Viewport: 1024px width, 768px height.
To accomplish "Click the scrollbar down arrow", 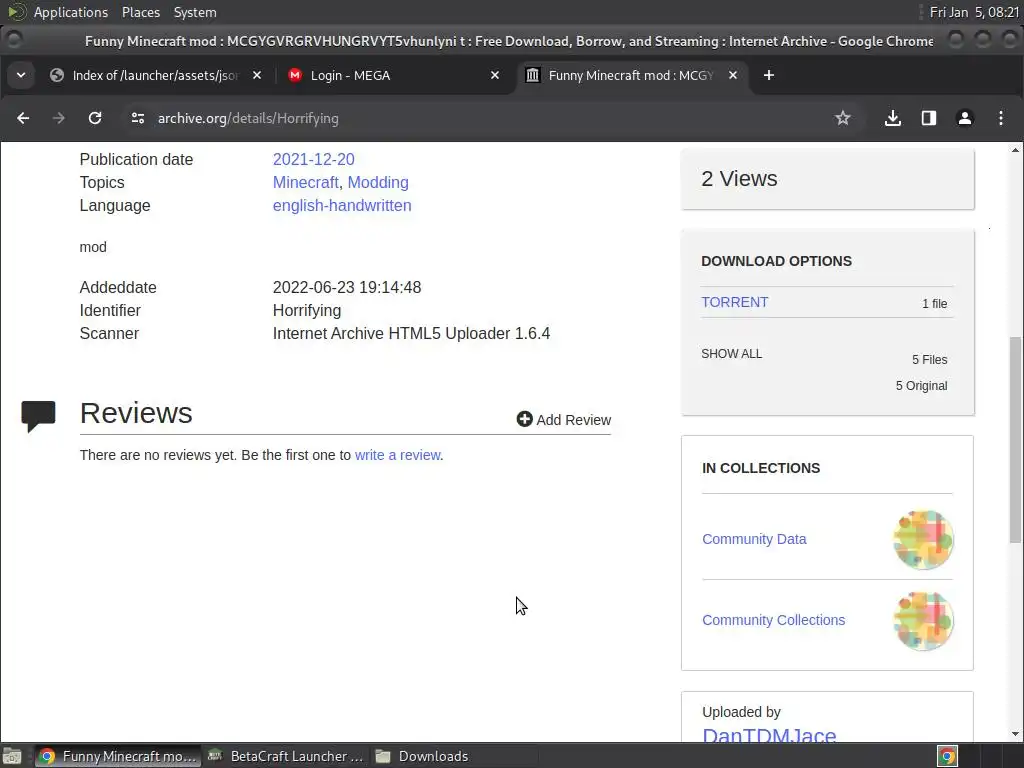I will (x=1016, y=734).
